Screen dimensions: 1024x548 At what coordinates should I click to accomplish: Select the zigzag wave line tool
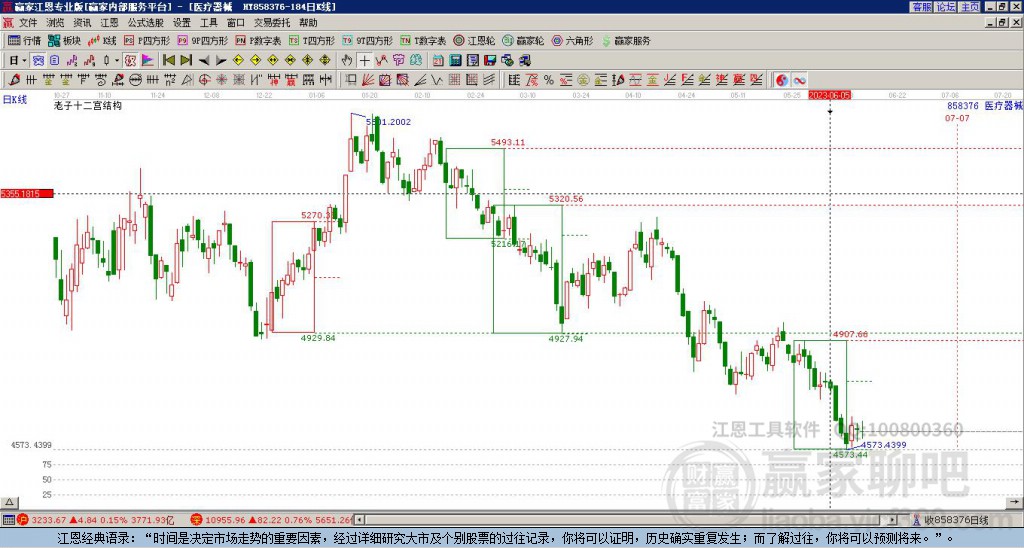437,80
